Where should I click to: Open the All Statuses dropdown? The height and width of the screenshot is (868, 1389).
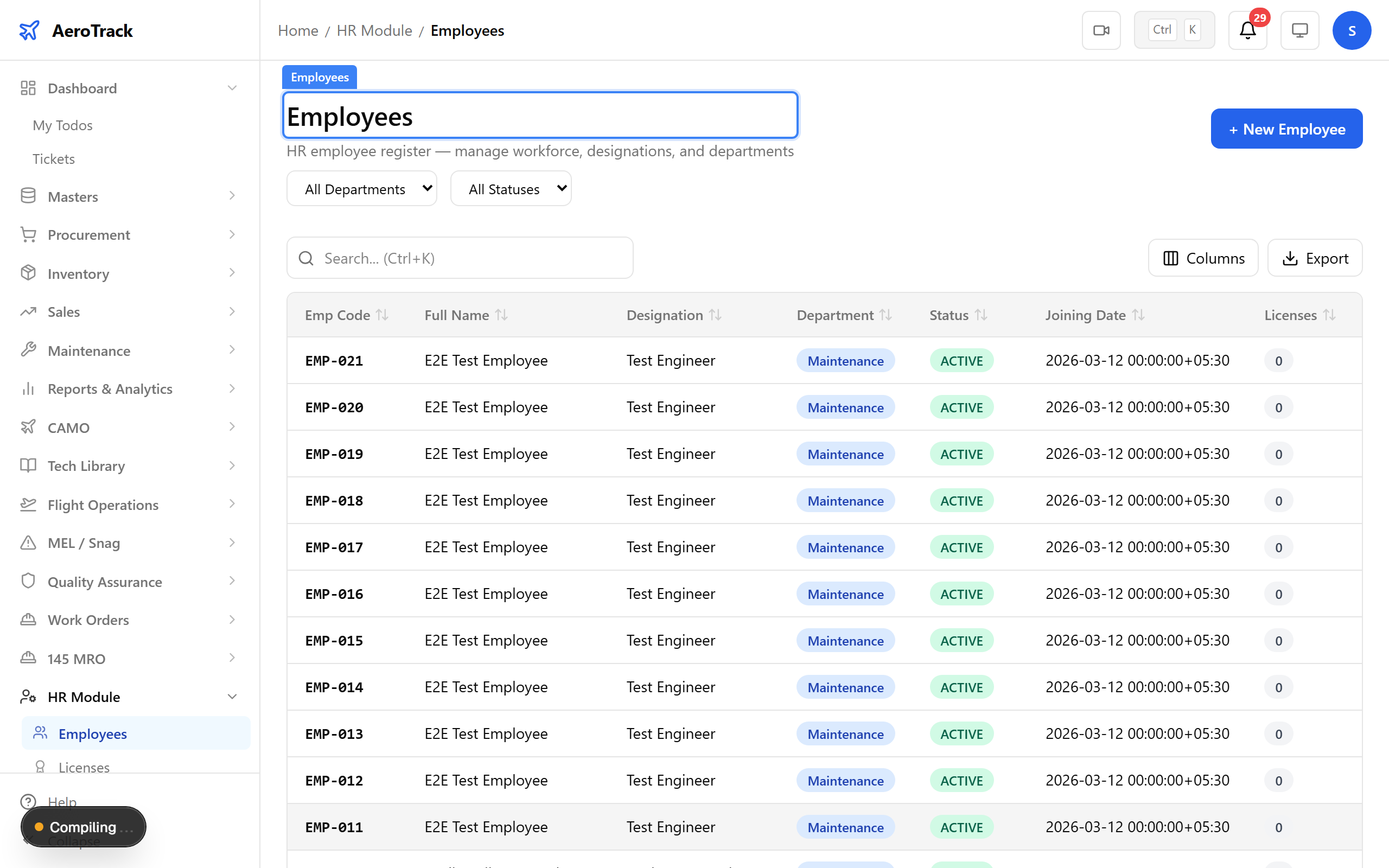(510, 189)
